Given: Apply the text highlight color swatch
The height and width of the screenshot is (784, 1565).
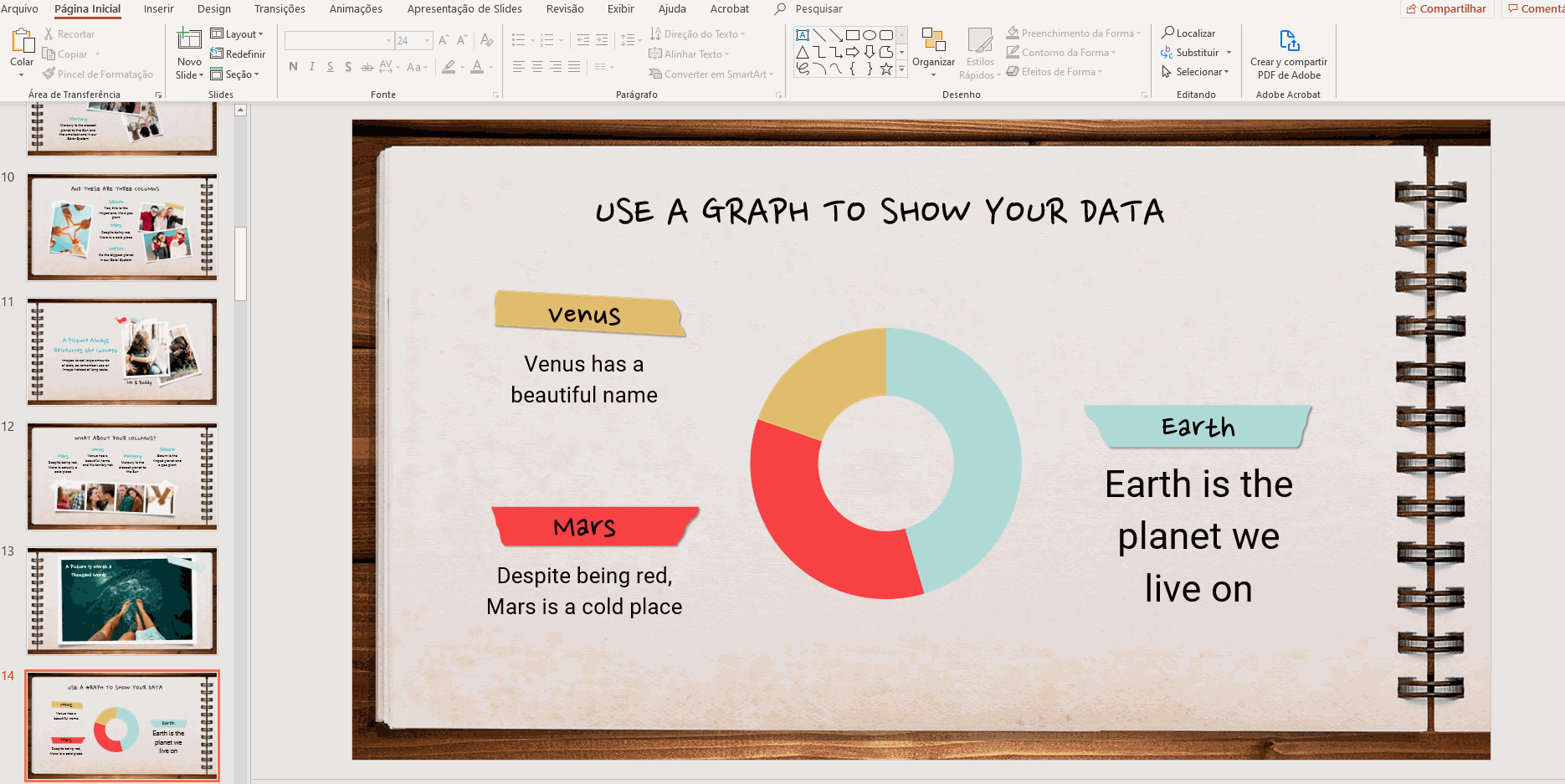Looking at the screenshot, I should [x=449, y=67].
